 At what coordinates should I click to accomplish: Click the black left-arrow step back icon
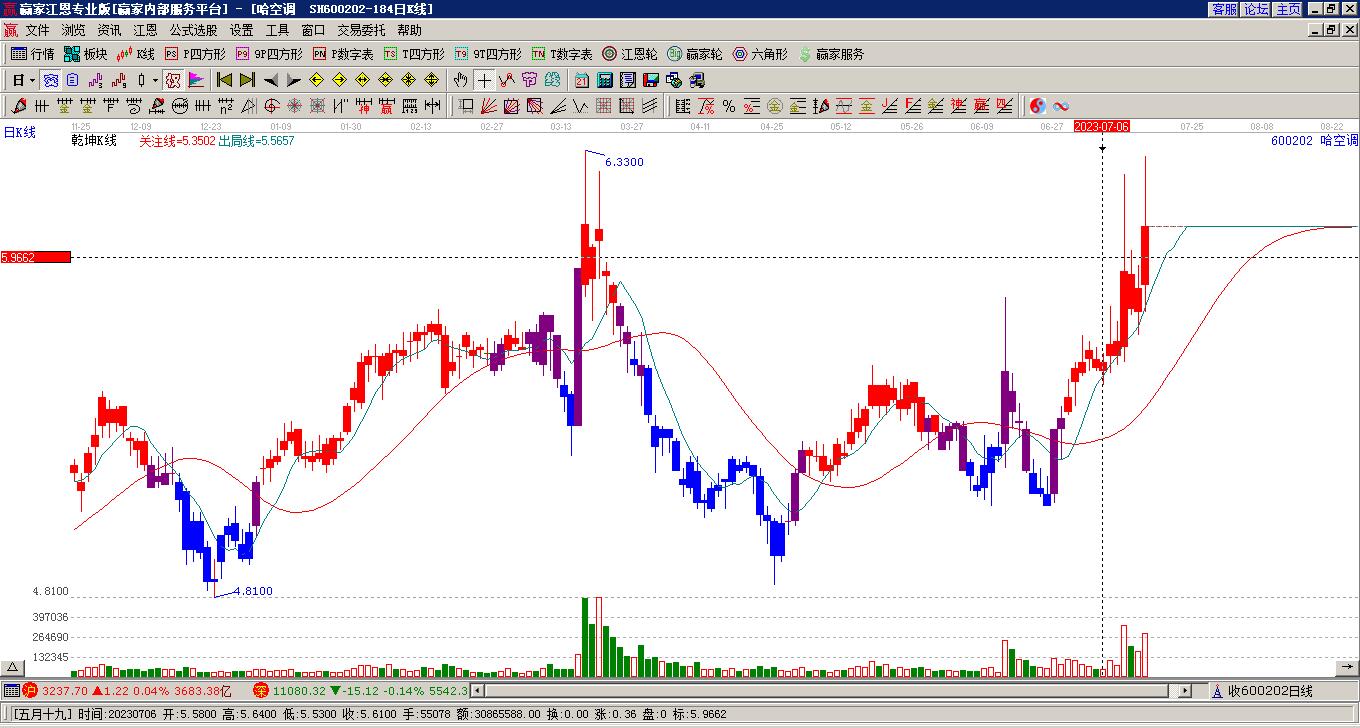point(270,80)
